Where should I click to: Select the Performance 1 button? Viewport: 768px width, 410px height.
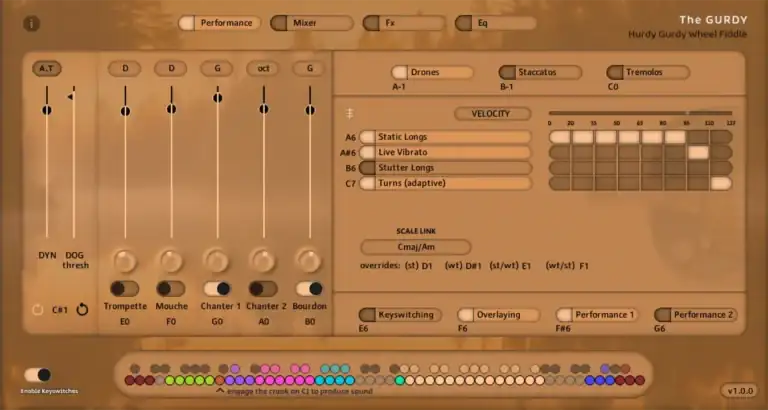[597, 315]
